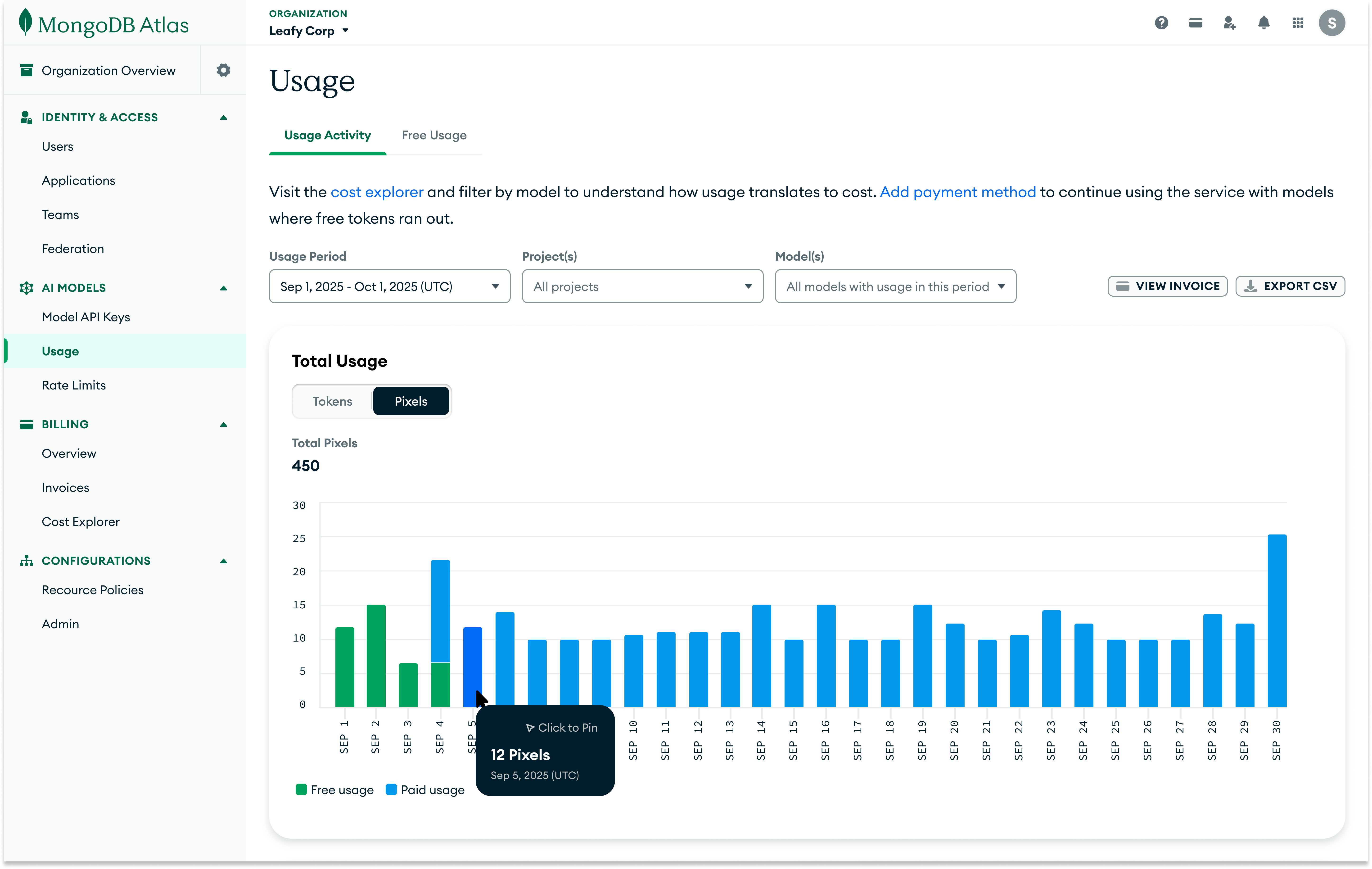Follow the cost explorer link
This screenshot has width=1372, height=869.
coord(377,192)
